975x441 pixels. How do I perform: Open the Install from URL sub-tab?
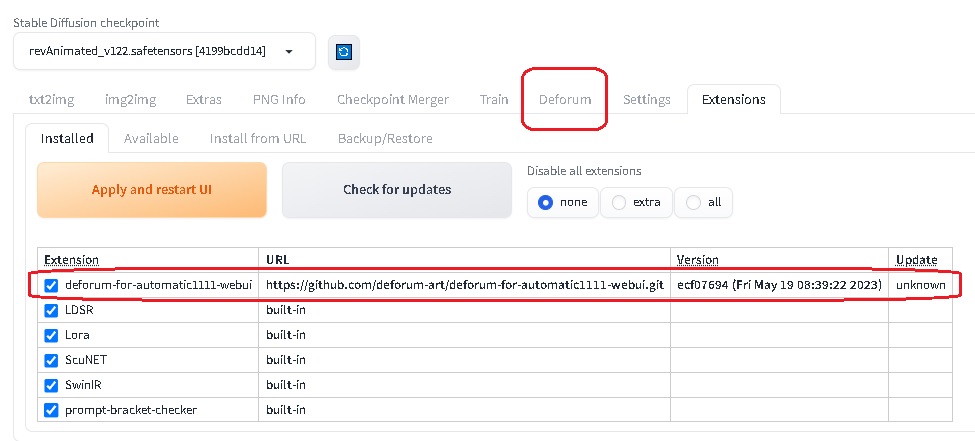pyautogui.click(x=258, y=138)
